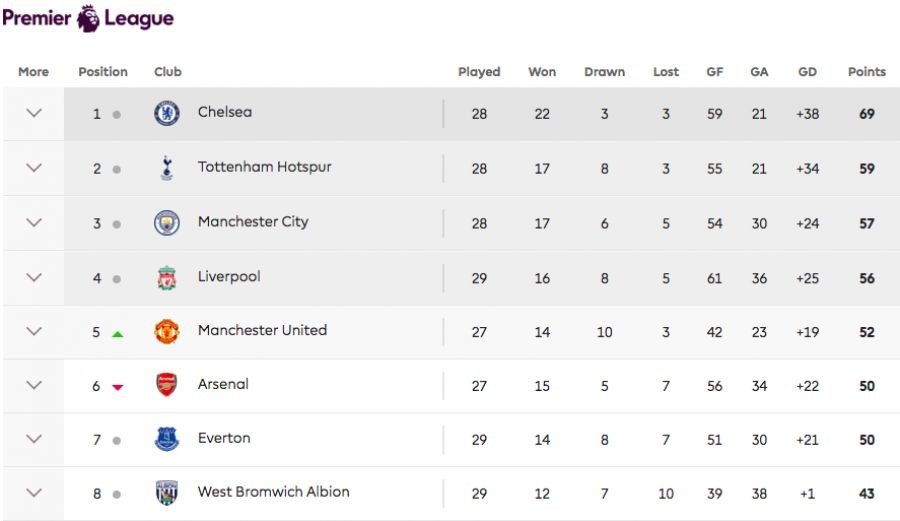This screenshot has height=521, width=900.
Task: Click the West Bromwich Albion crest
Action: click(x=167, y=493)
